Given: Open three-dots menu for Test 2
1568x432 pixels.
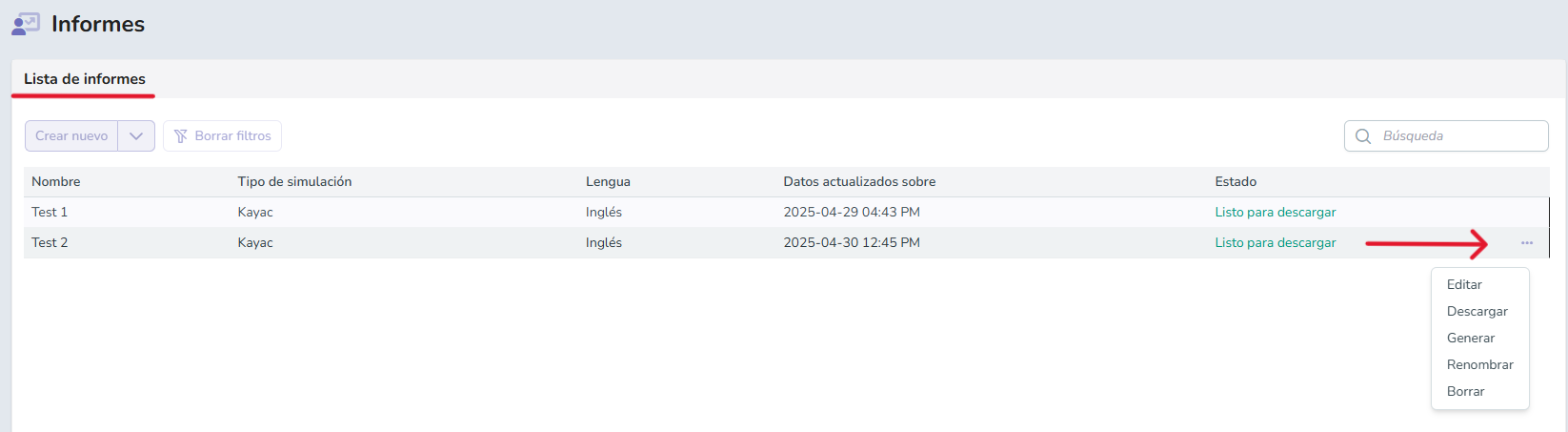Looking at the screenshot, I should click(x=1527, y=243).
